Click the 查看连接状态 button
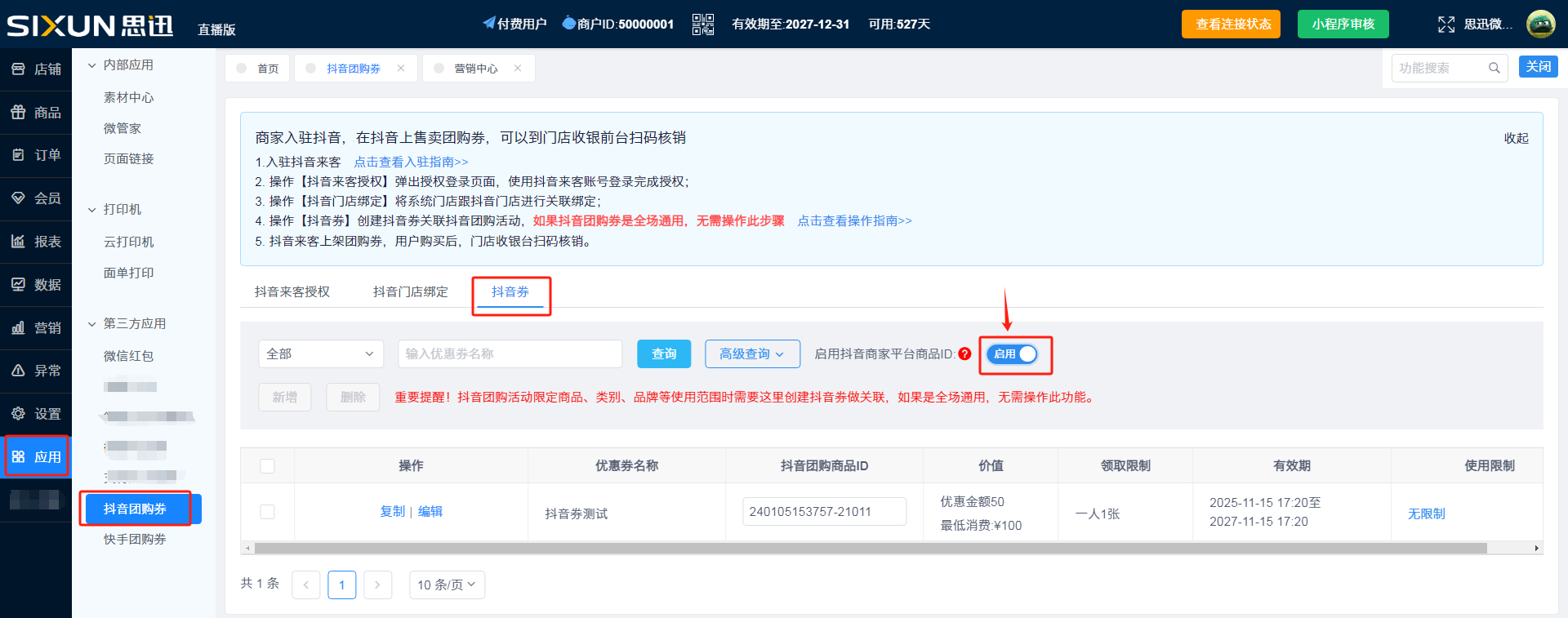1568x618 pixels. pyautogui.click(x=1231, y=24)
